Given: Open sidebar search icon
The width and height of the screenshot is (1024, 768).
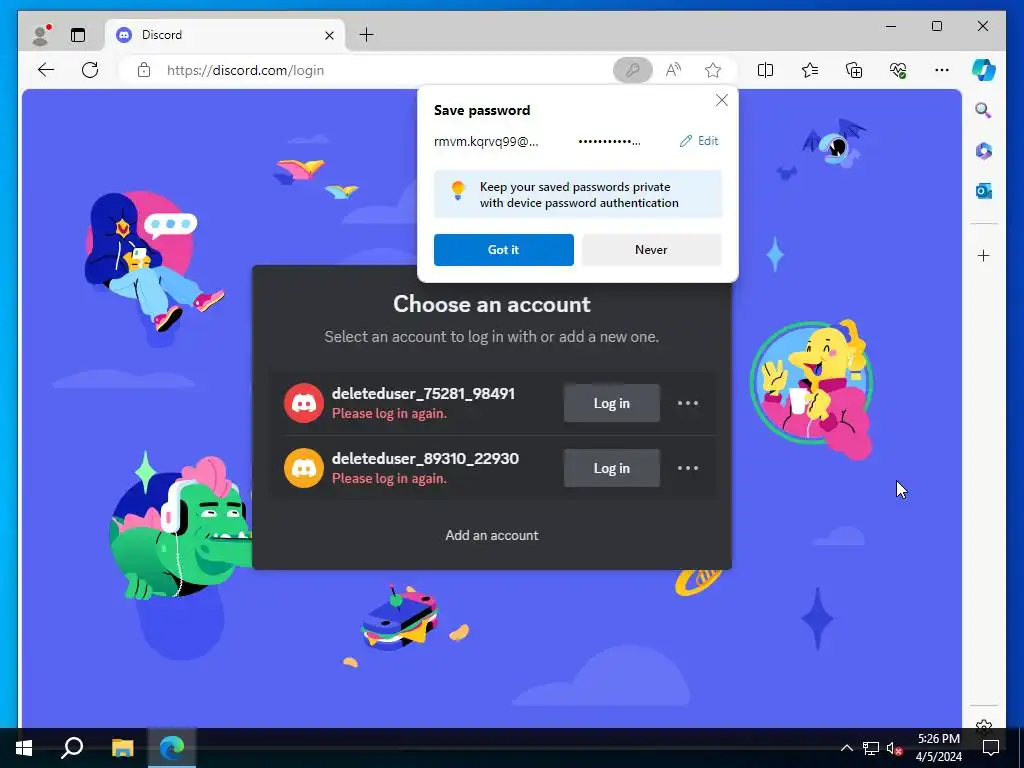Looking at the screenshot, I should [984, 110].
